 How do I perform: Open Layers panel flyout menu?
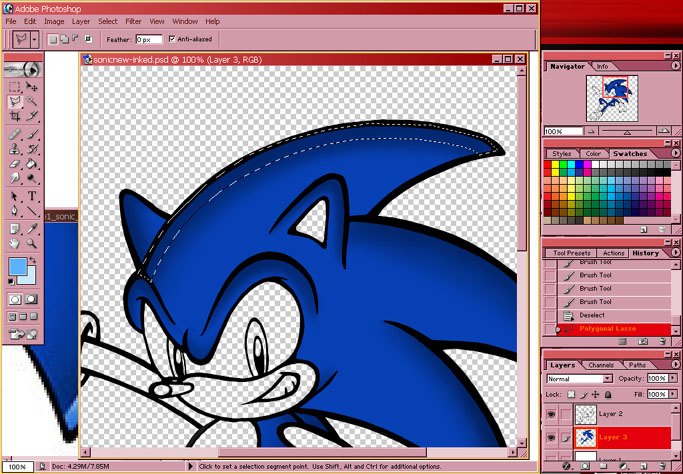tap(676, 364)
